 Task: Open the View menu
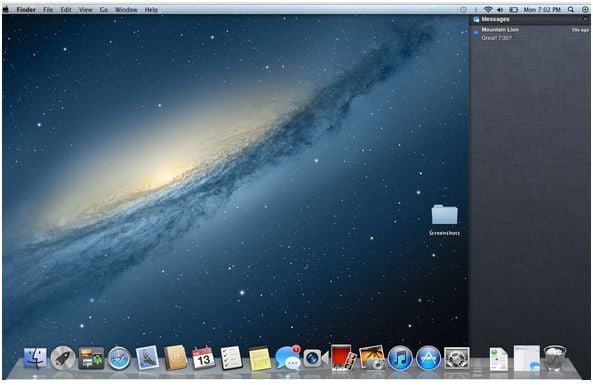pos(85,10)
